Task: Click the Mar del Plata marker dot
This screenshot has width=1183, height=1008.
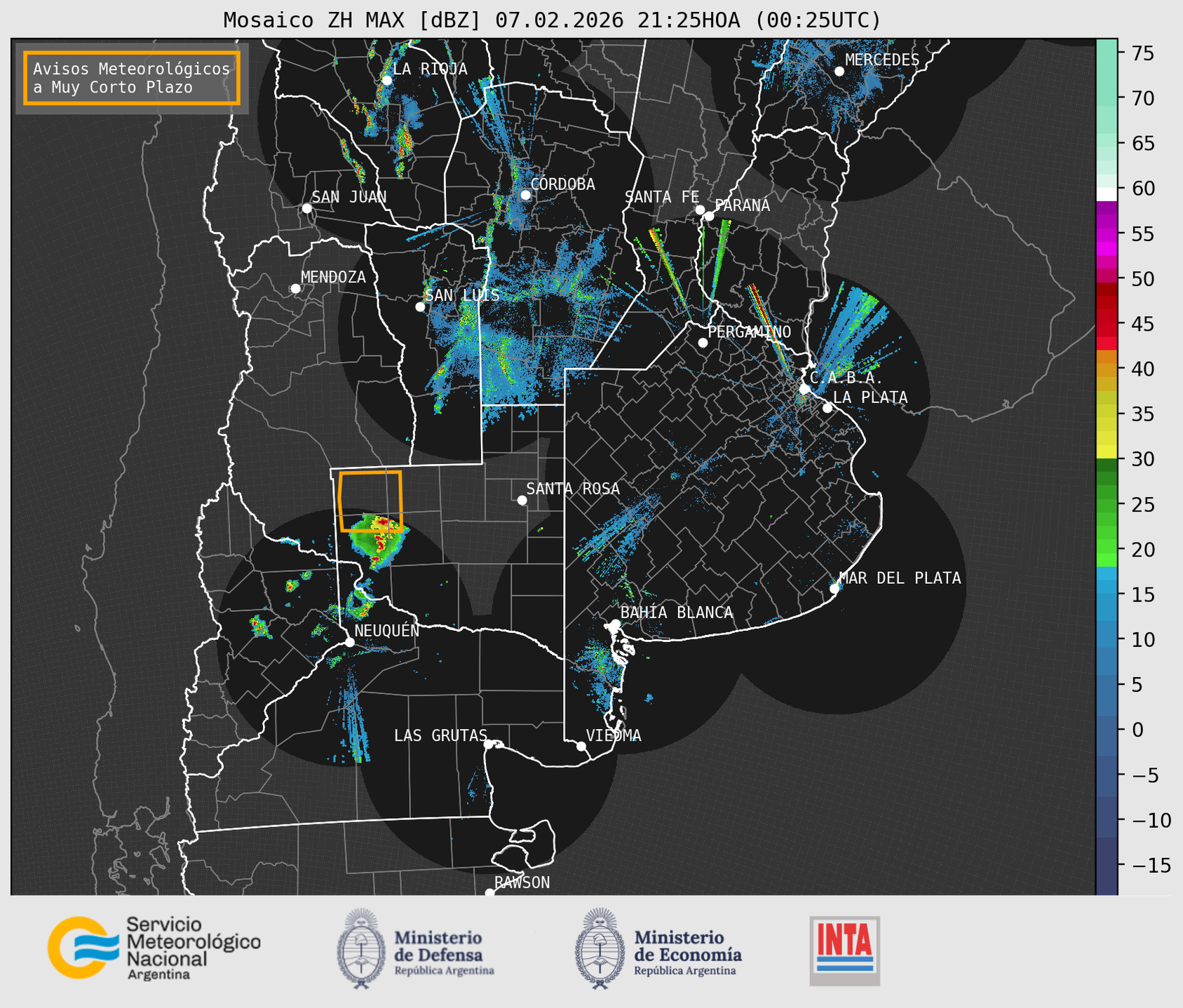Action: pos(834,588)
